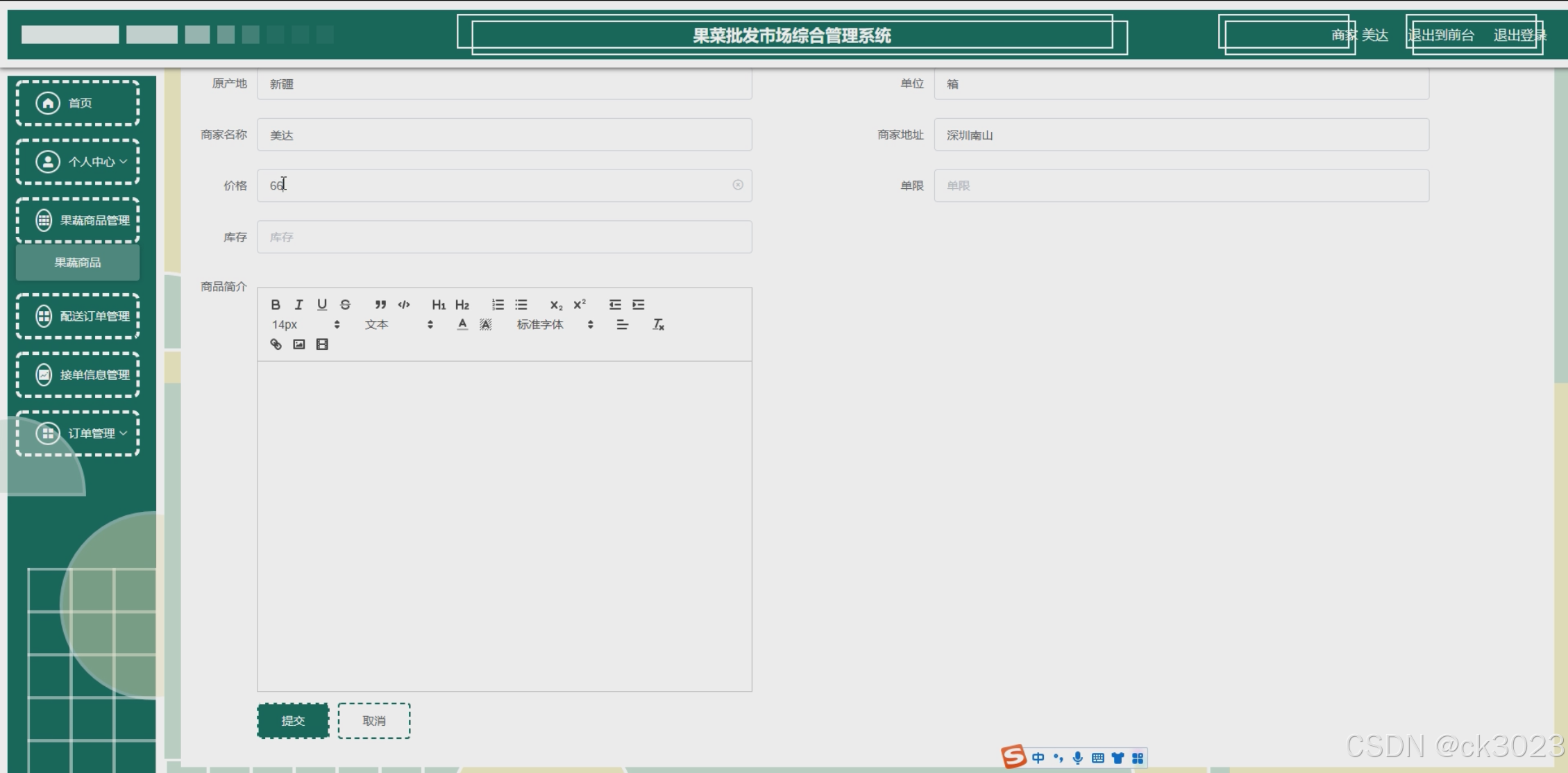Clear text formatting with the Tx icon
The width and height of the screenshot is (1568, 773).
(x=658, y=324)
